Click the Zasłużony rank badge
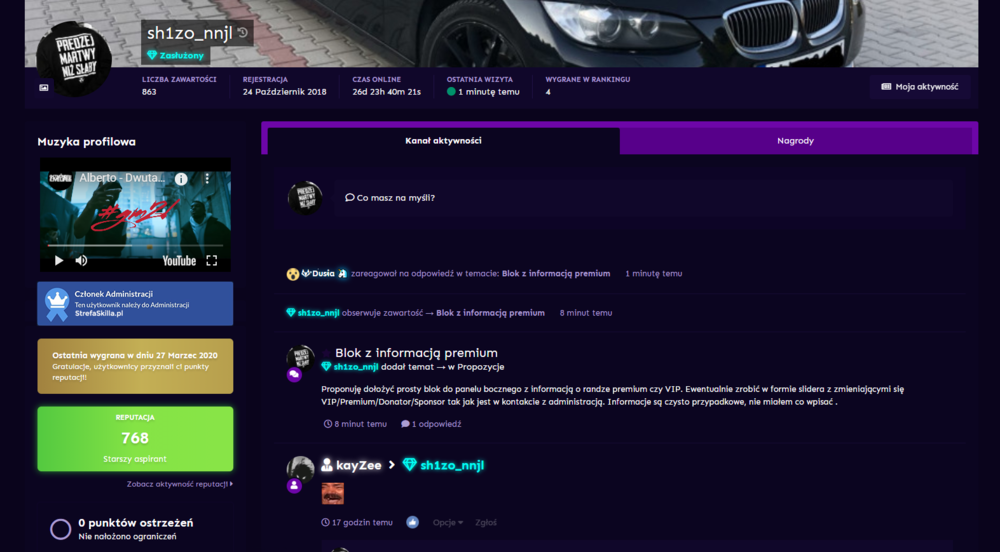1000x552 pixels. point(175,55)
